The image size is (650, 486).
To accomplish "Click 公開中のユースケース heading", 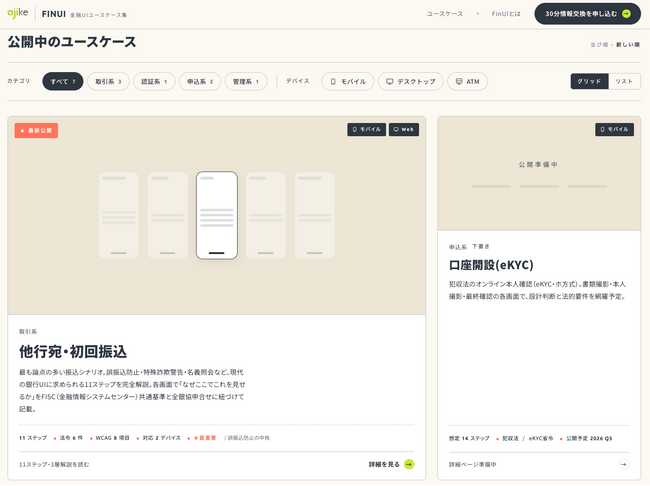I will pyautogui.click(x=72, y=42).
